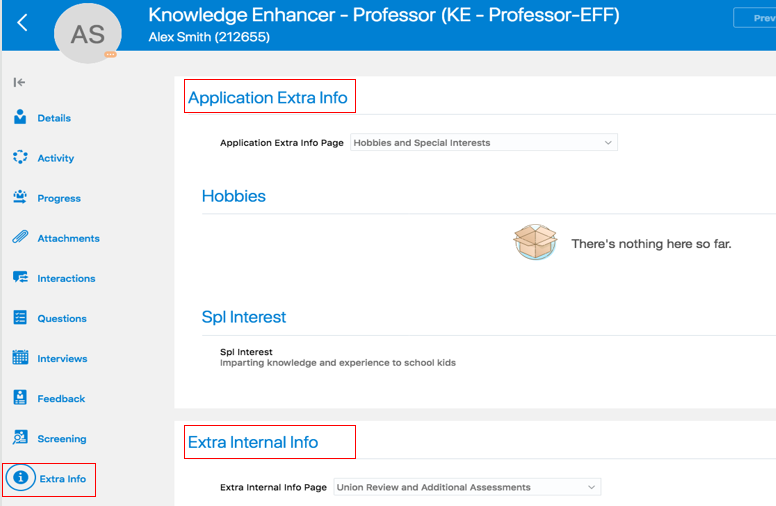Image resolution: width=776 pixels, height=506 pixels.
Task: Open the Application Extra Info Page dropdown
Action: 484,143
